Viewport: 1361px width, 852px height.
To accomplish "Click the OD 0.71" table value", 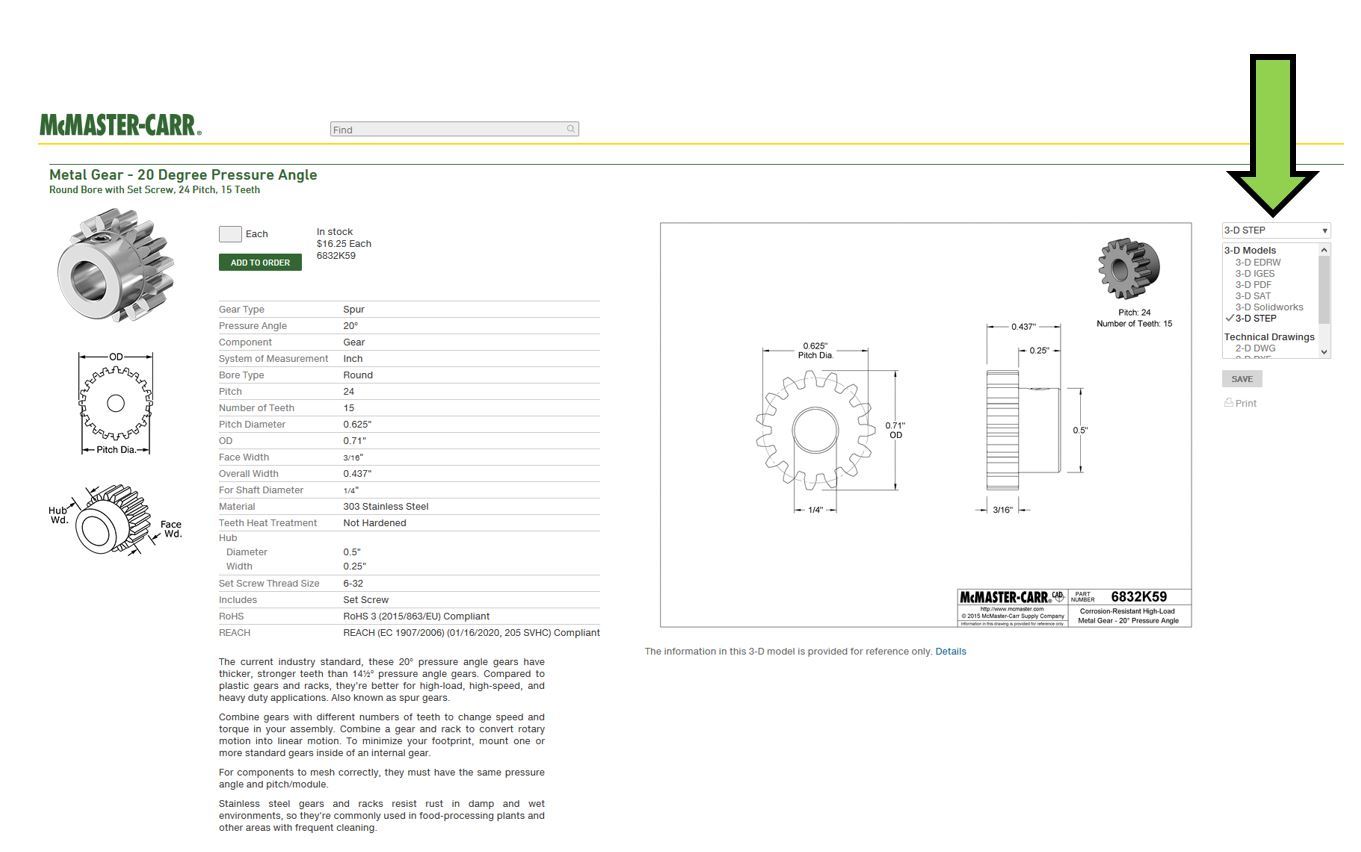I will click(355, 440).
